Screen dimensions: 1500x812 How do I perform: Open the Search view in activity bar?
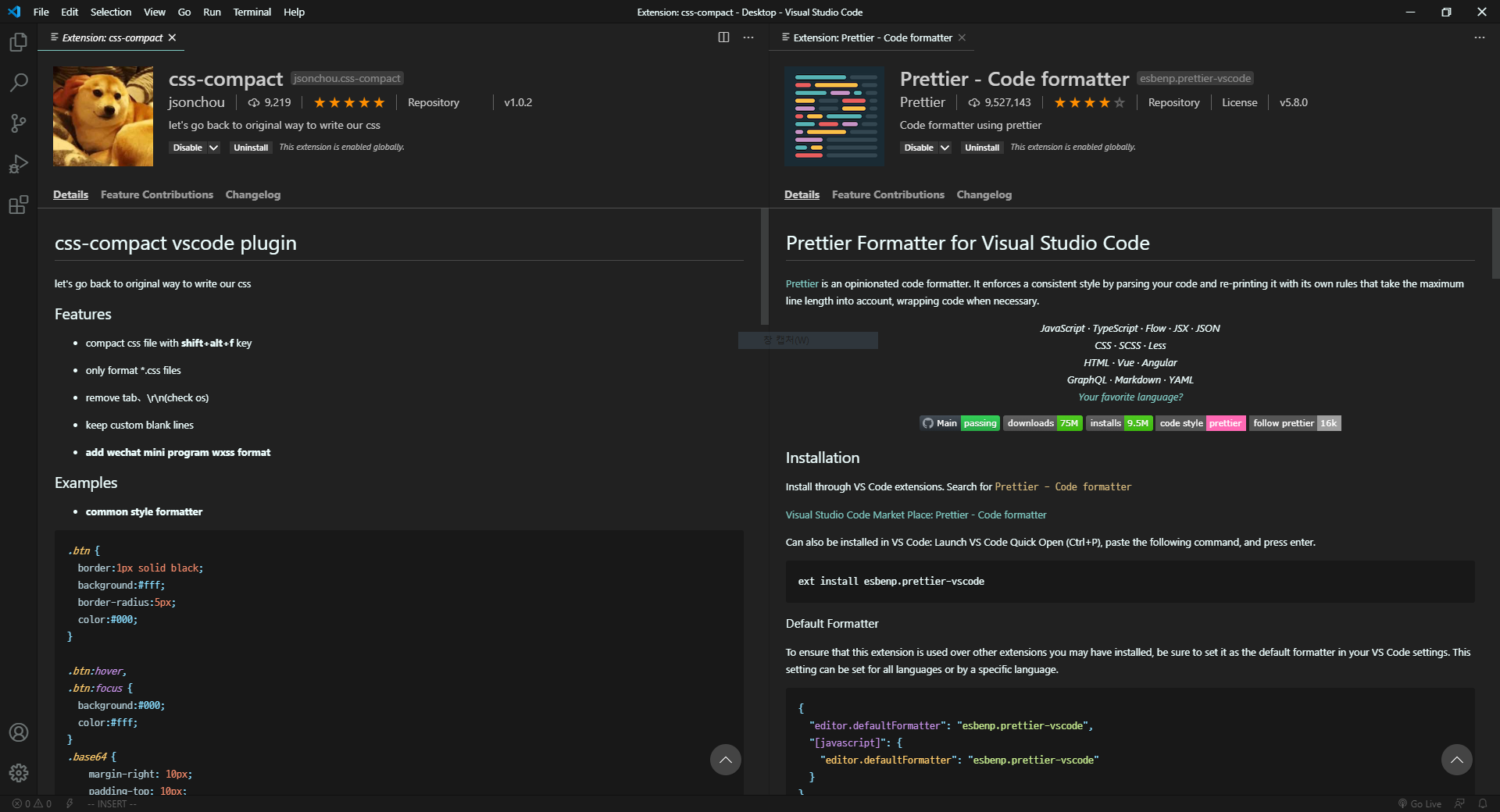(x=19, y=83)
